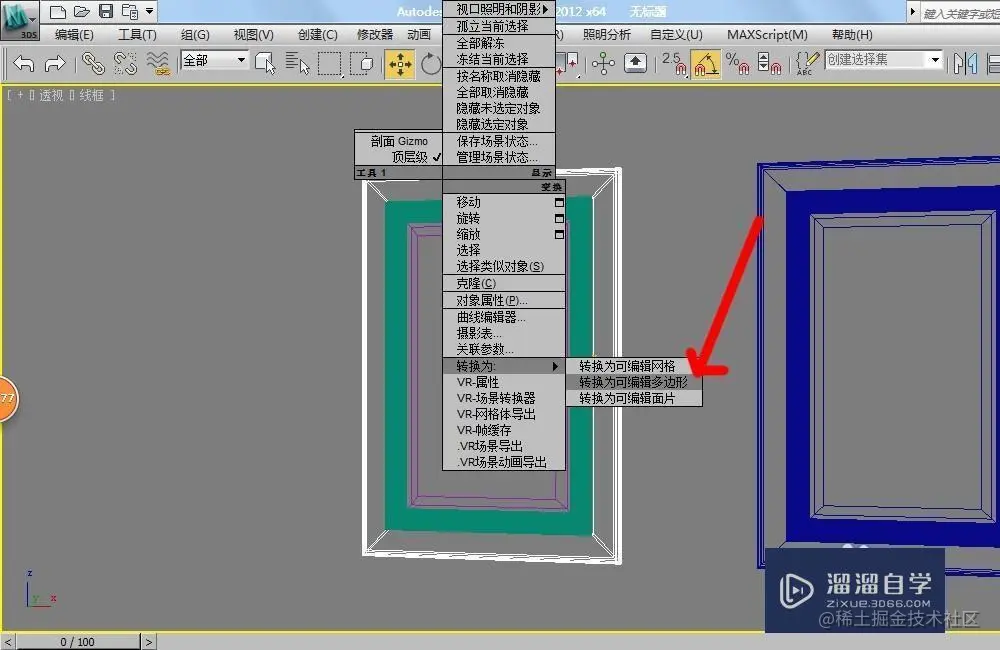Select 克隆(C) from the context menu
This screenshot has height=650, width=1000.
point(503,283)
